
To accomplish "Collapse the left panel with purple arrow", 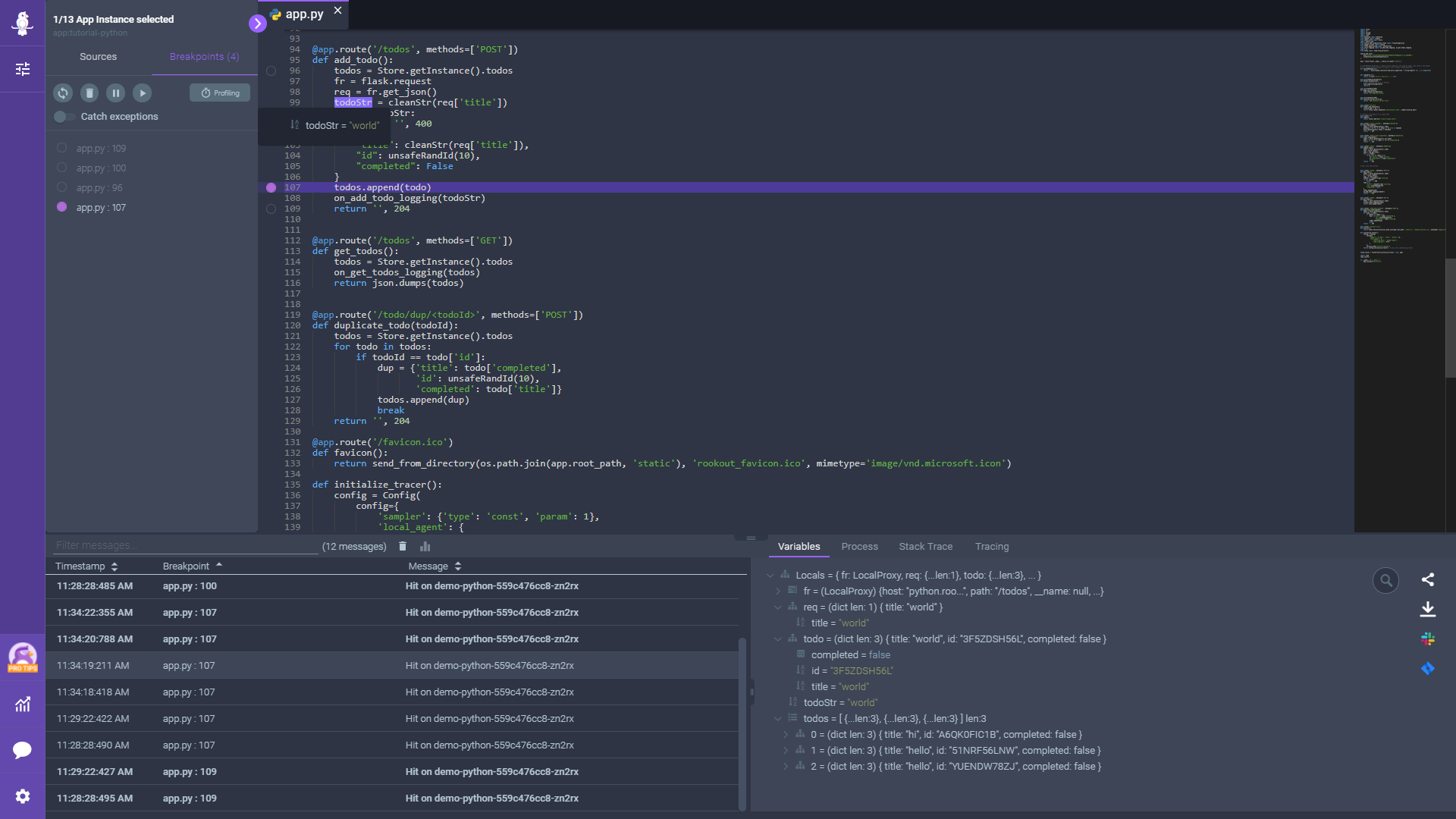I will pos(258,24).
